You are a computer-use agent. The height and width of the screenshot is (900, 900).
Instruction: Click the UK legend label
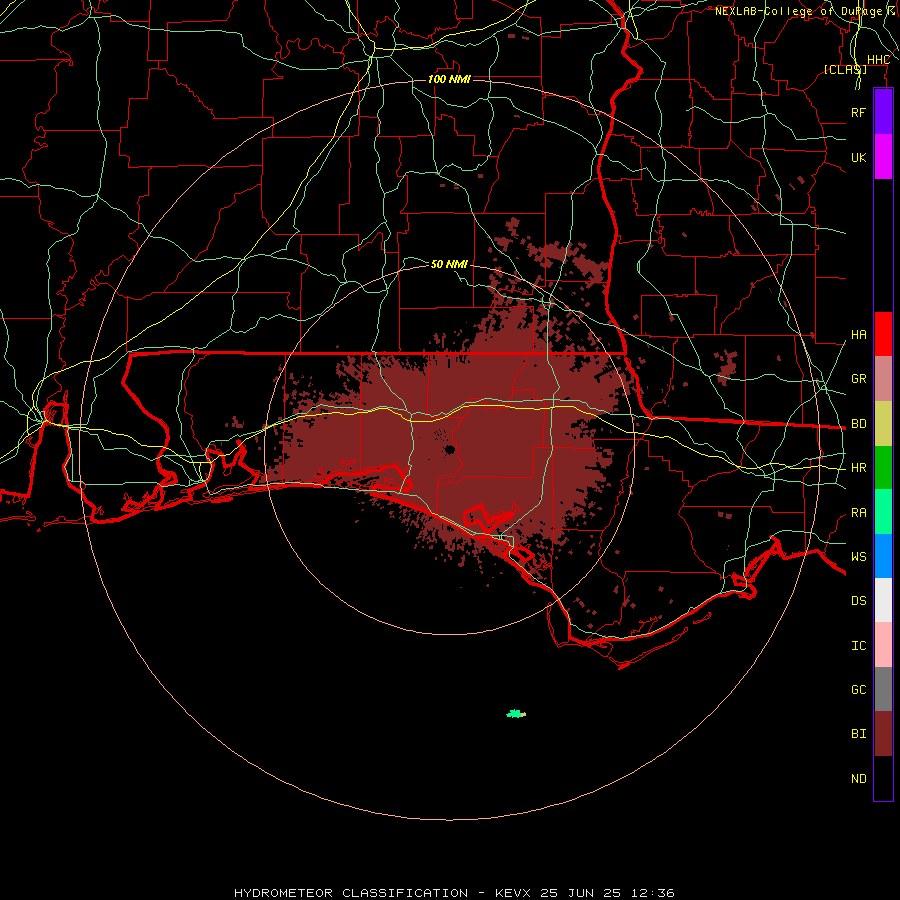tap(858, 157)
